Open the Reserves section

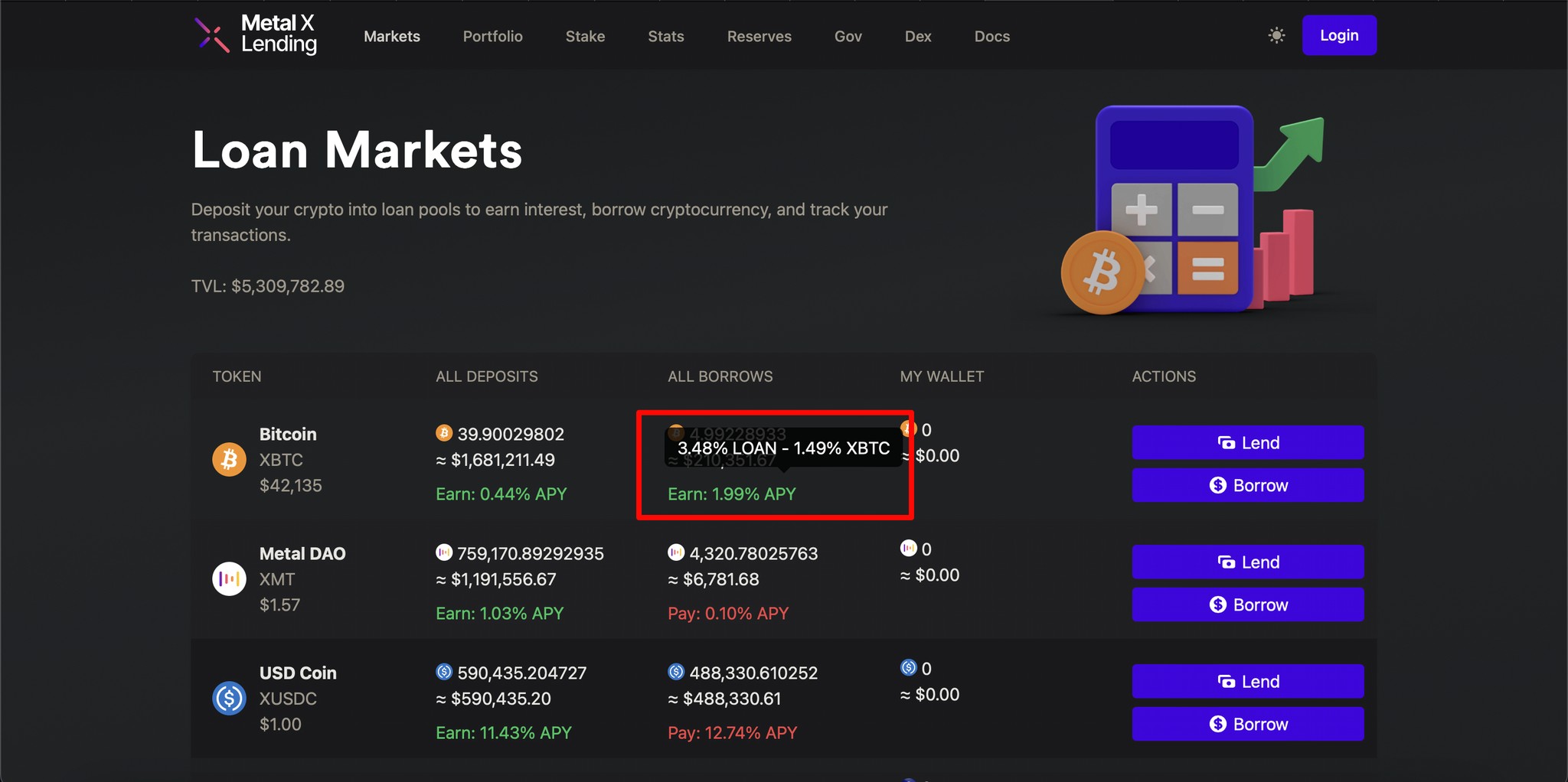[x=759, y=36]
